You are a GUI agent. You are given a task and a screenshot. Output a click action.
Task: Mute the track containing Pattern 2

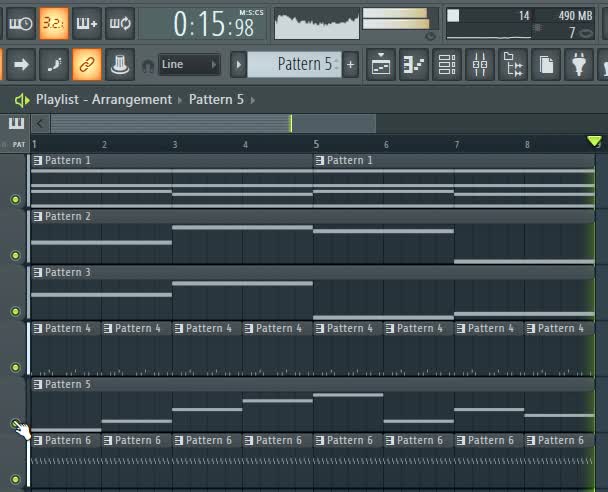[15, 255]
